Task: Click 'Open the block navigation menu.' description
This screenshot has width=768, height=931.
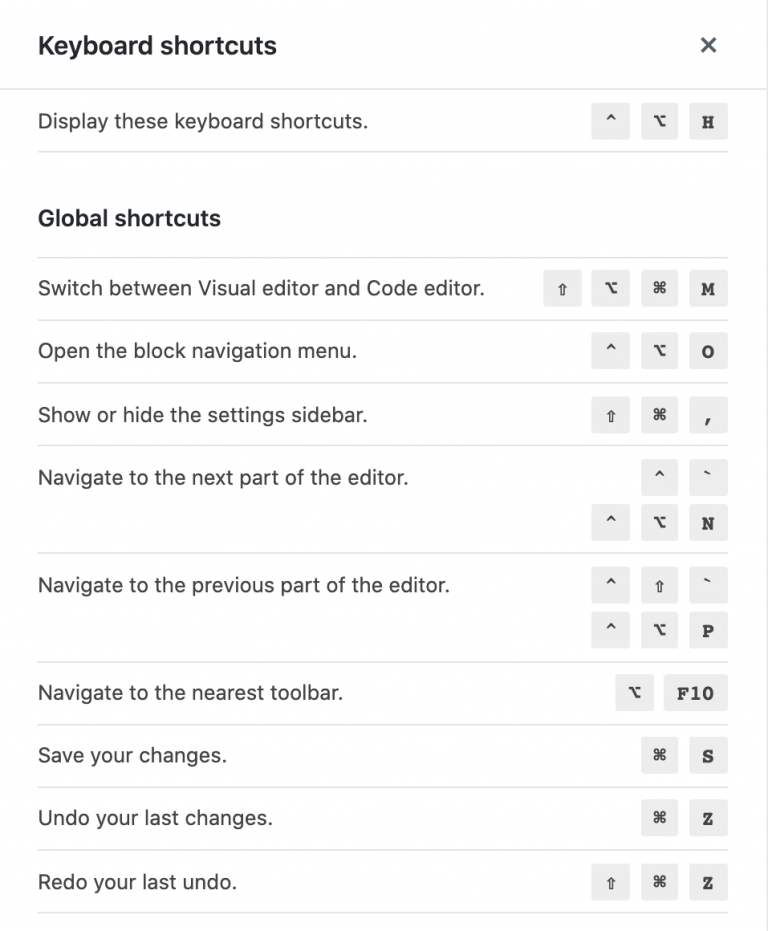Action: click(x=197, y=352)
